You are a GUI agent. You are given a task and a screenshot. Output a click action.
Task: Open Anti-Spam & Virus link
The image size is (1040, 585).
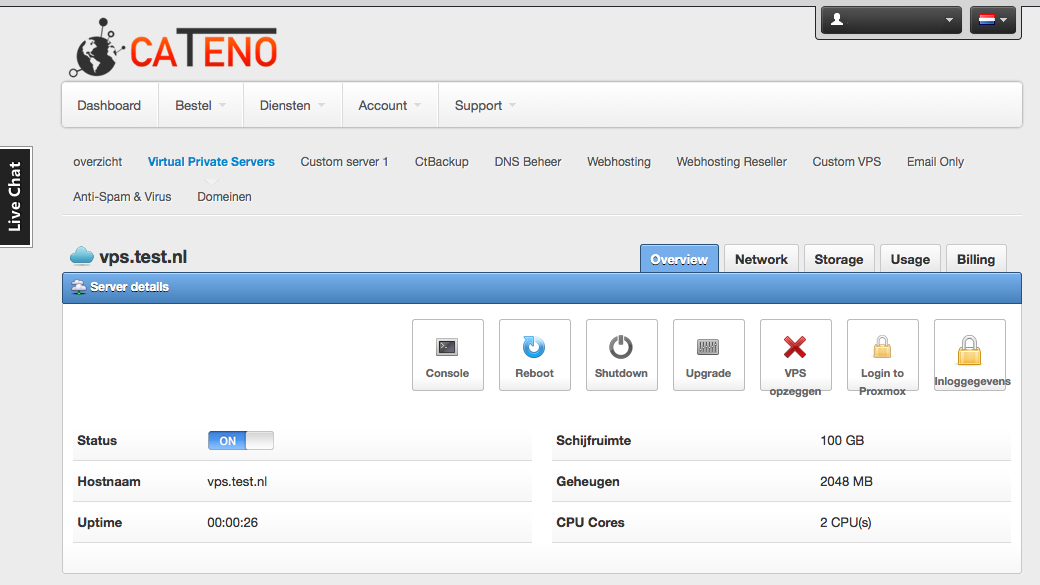122,197
